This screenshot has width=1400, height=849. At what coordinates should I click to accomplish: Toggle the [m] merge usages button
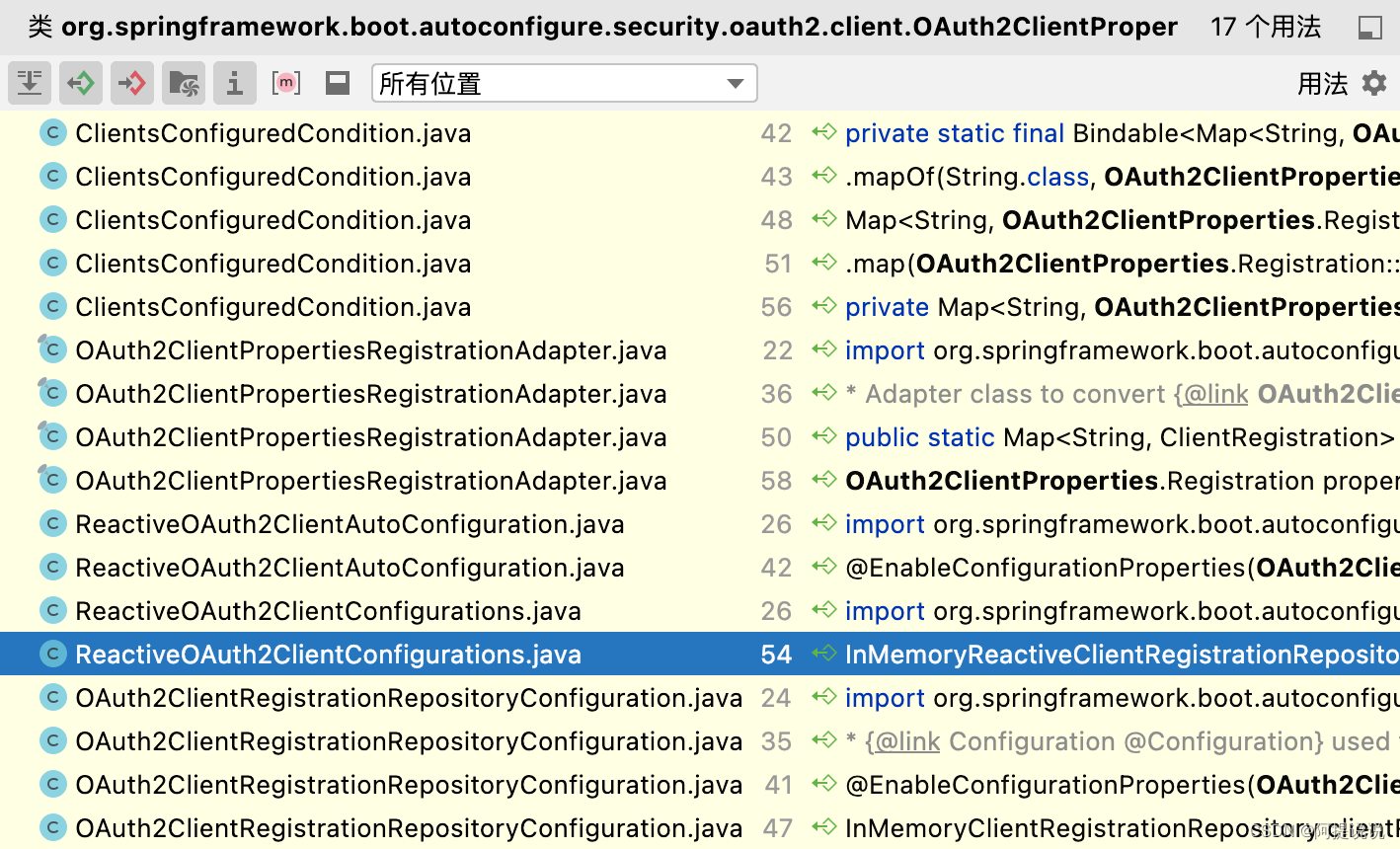click(x=286, y=83)
